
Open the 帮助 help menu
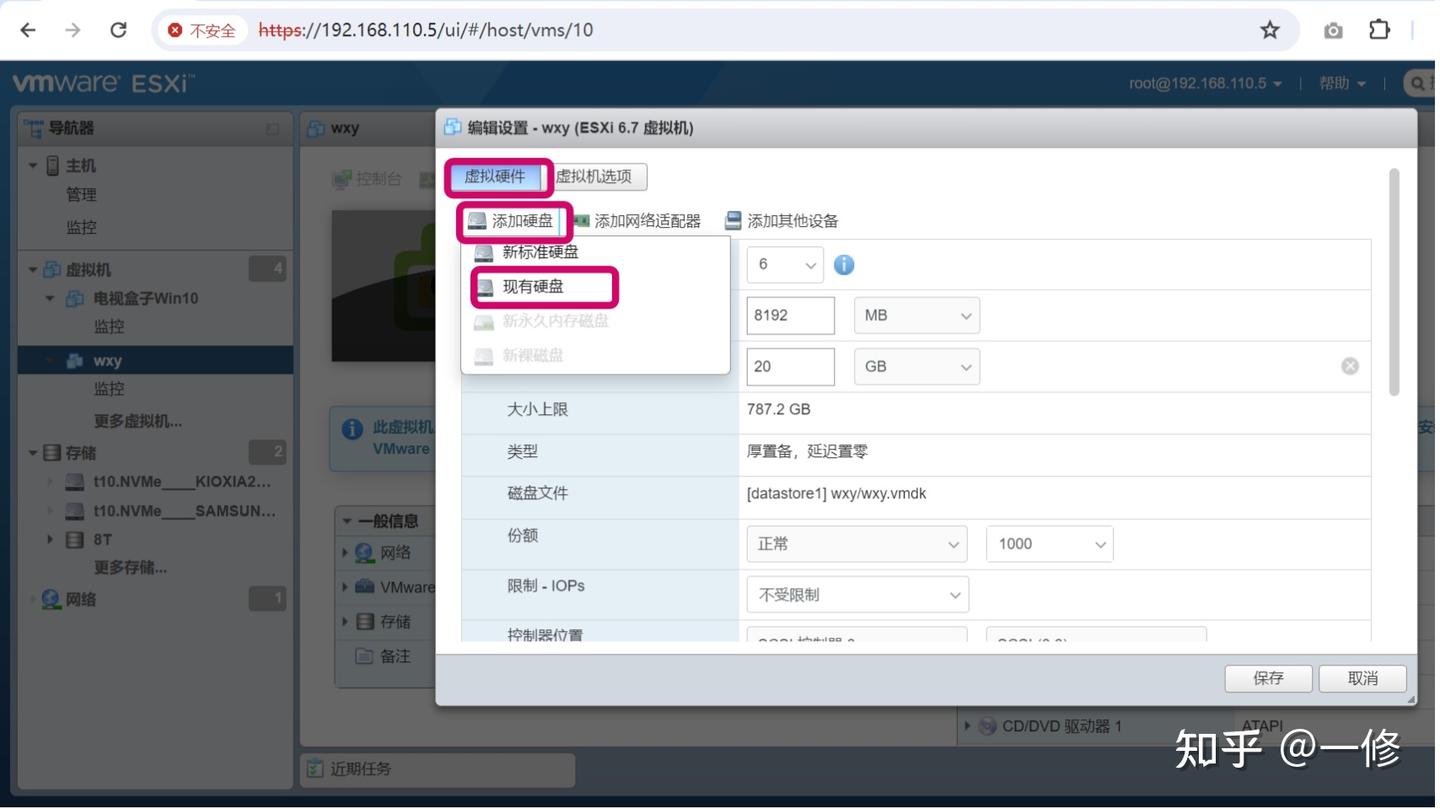coord(1342,83)
